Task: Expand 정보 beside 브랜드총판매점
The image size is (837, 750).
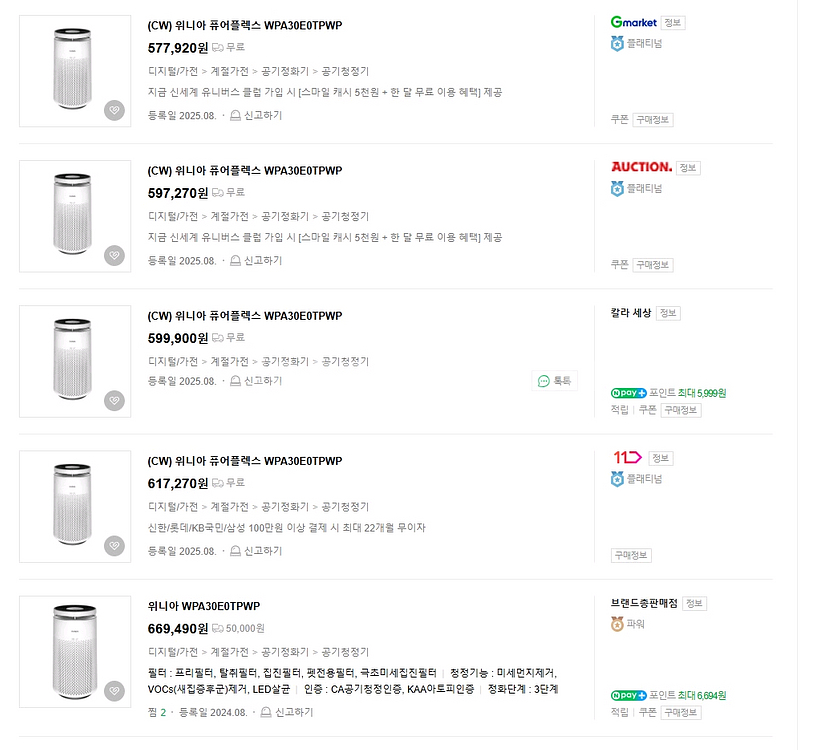Action: tap(694, 604)
